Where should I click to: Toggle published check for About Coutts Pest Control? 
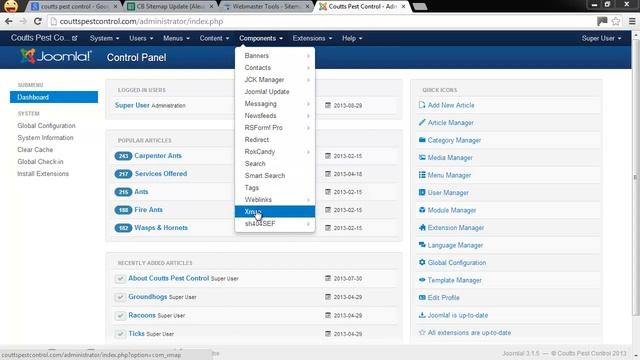tap(120, 278)
